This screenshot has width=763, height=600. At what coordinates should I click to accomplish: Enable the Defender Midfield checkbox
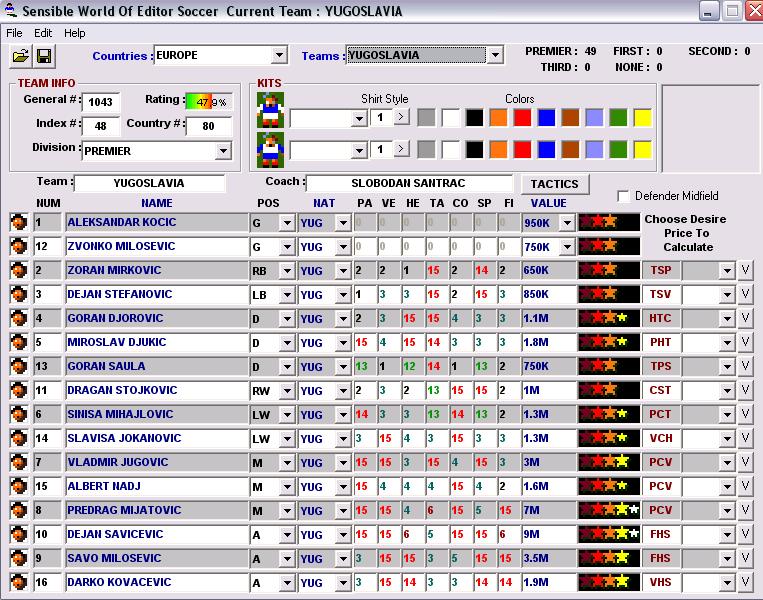624,196
